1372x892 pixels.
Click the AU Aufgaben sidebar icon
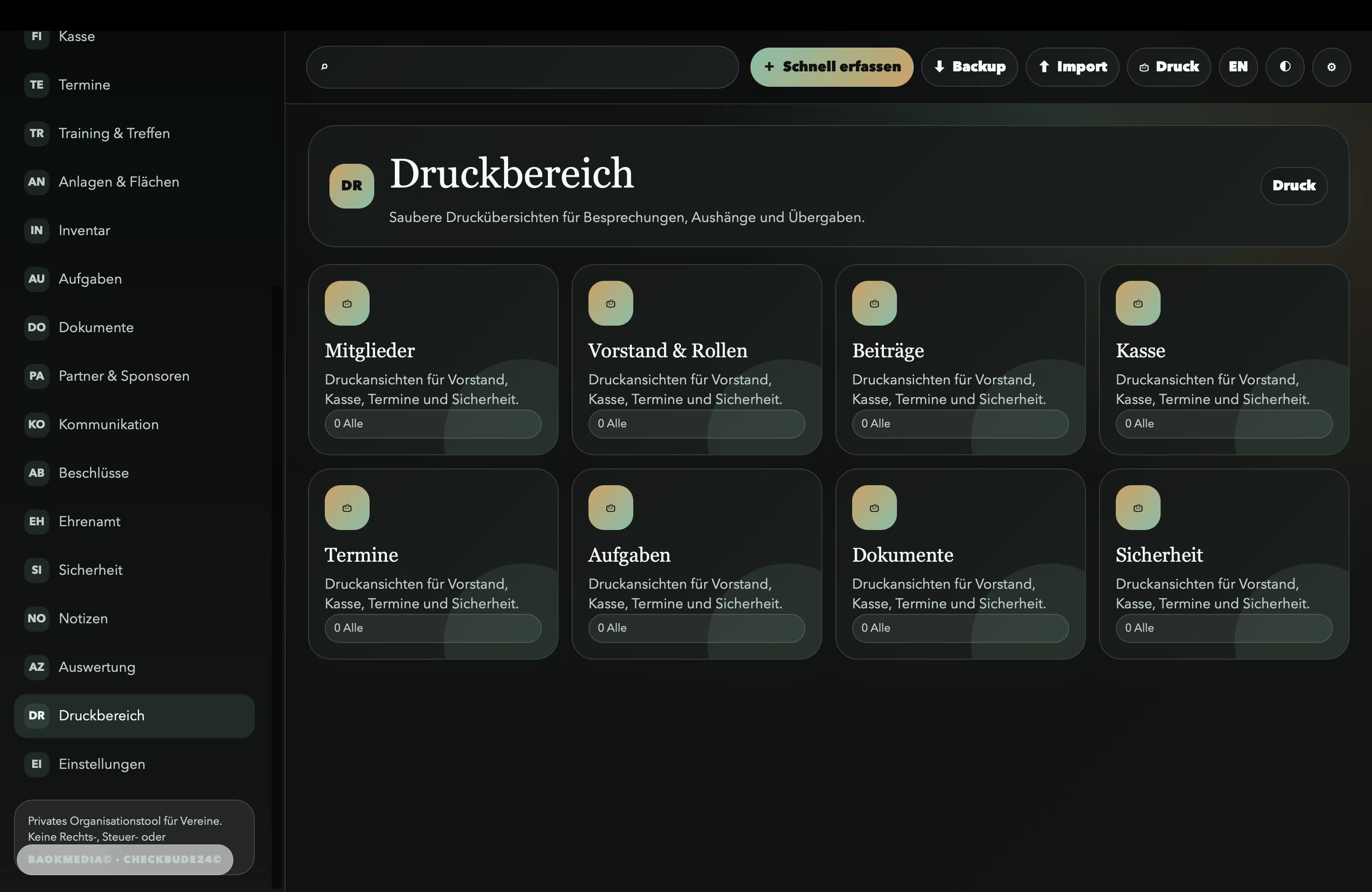coord(36,279)
